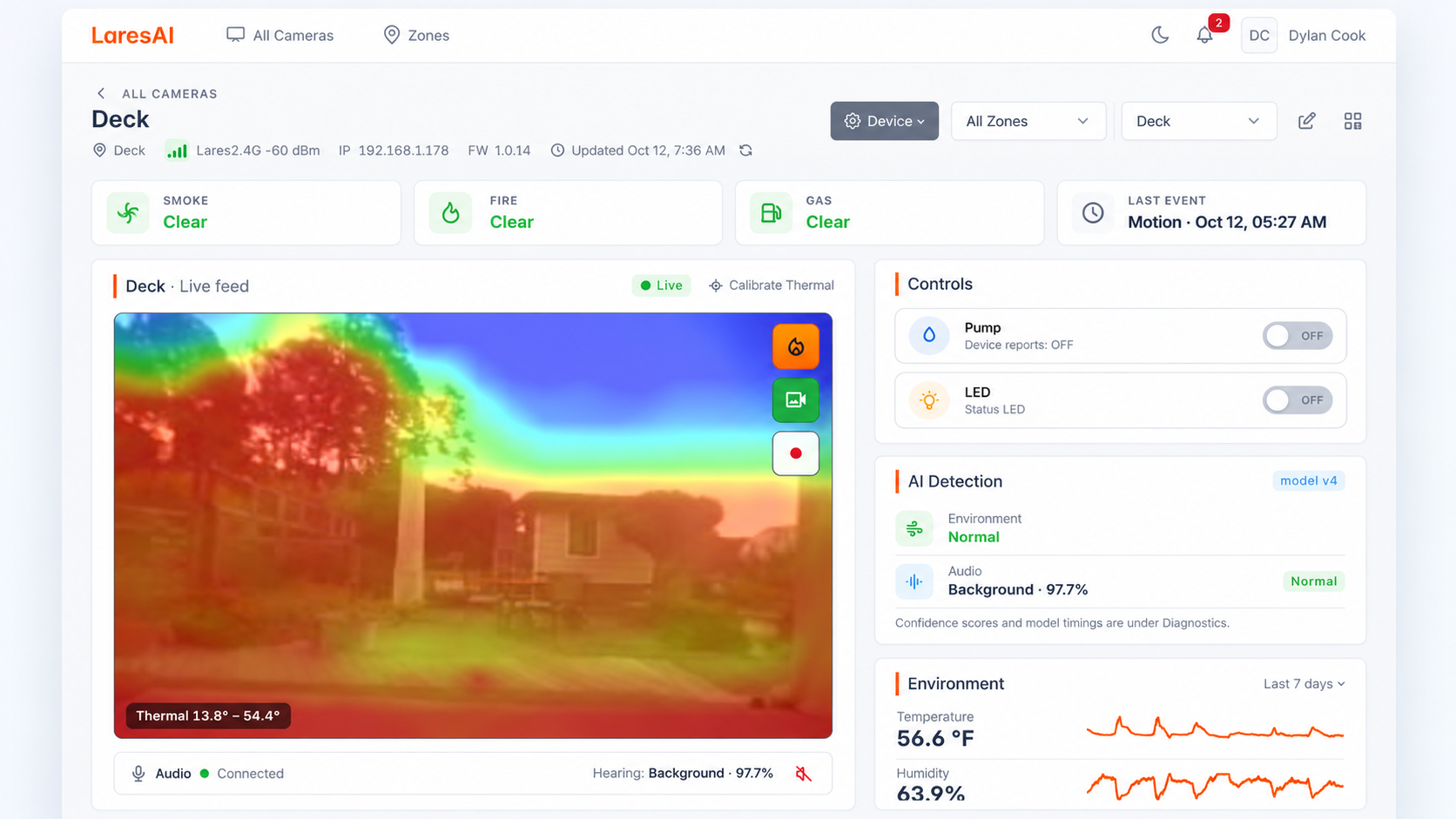
Task: Open the All Cameras tab
Action: (x=280, y=36)
